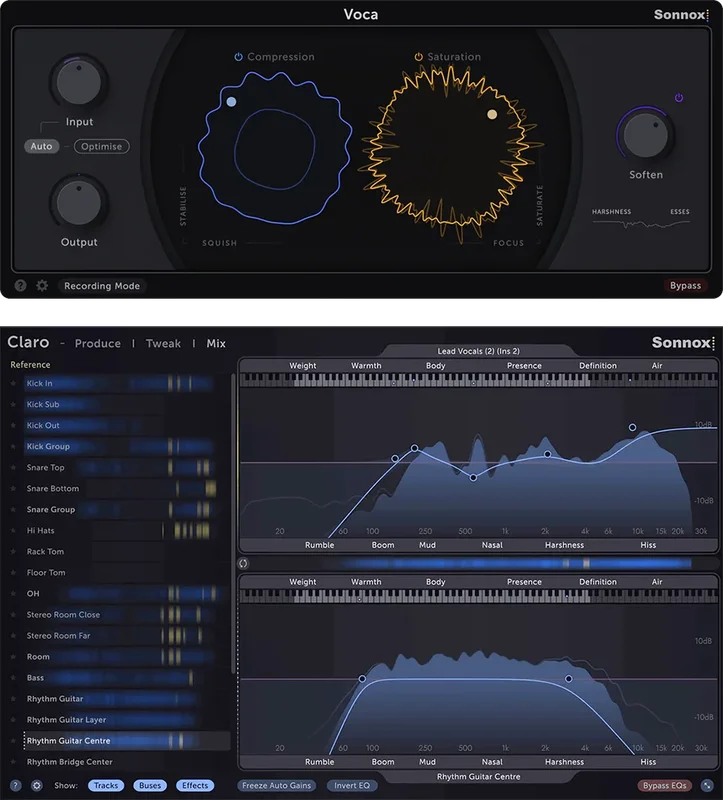723x800 pixels.
Task: Star the Rack Tom track
Action: [x=13, y=552]
